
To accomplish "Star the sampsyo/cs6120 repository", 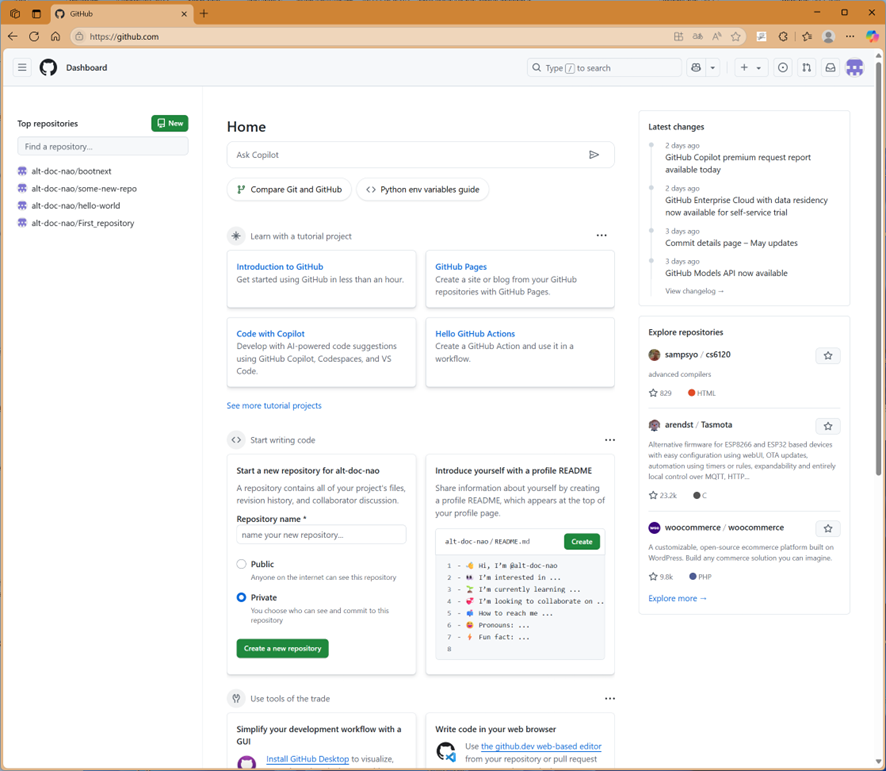I will (x=828, y=356).
